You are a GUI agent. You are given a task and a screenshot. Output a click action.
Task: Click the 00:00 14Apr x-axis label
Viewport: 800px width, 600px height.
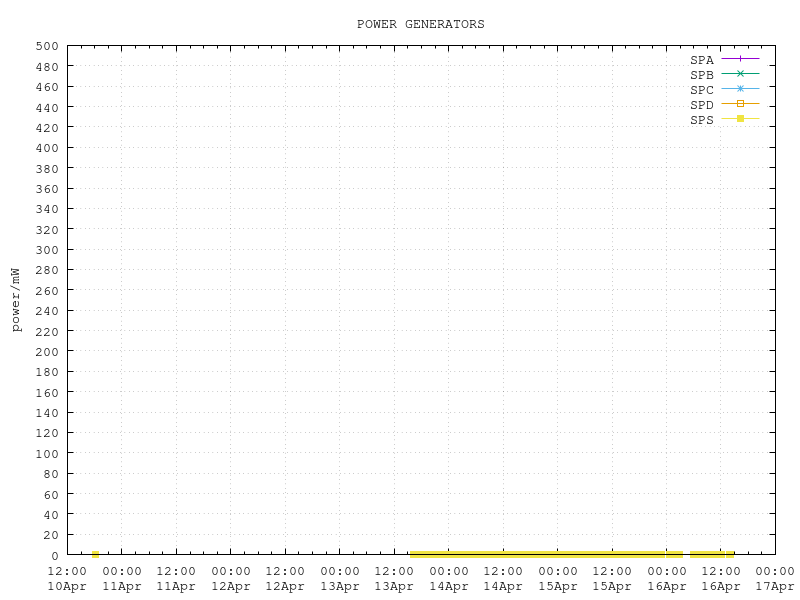coord(448,578)
